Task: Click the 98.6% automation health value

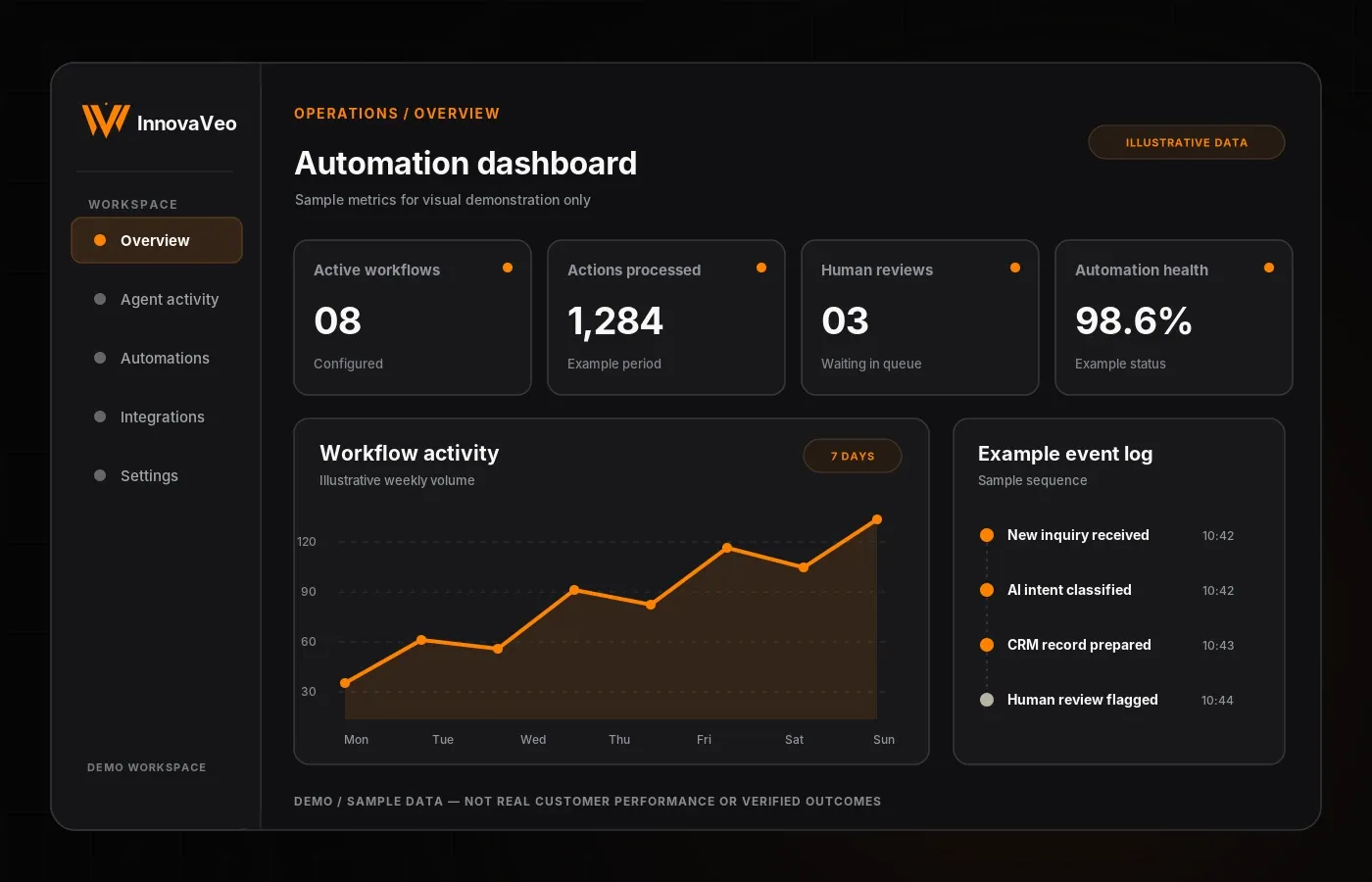Action: (x=1134, y=321)
